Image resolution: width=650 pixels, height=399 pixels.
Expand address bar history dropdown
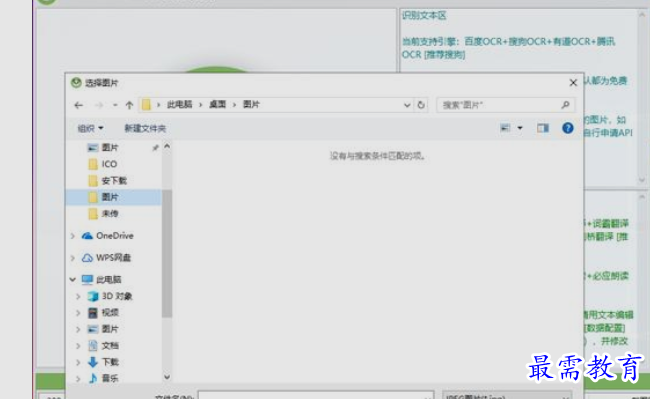coord(407,105)
